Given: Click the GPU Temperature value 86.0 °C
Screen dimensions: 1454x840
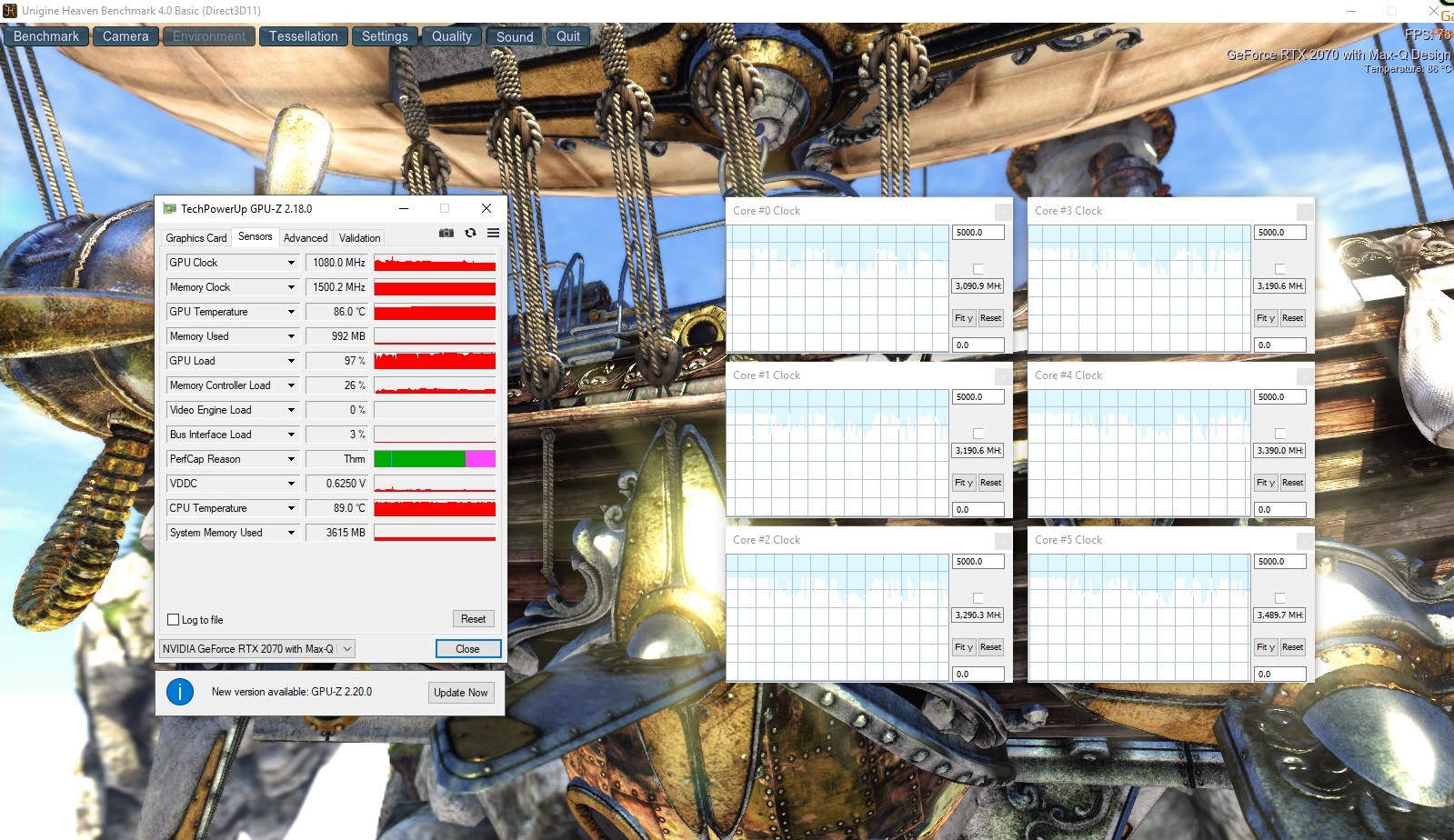Looking at the screenshot, I should click(x=337, y=312).
